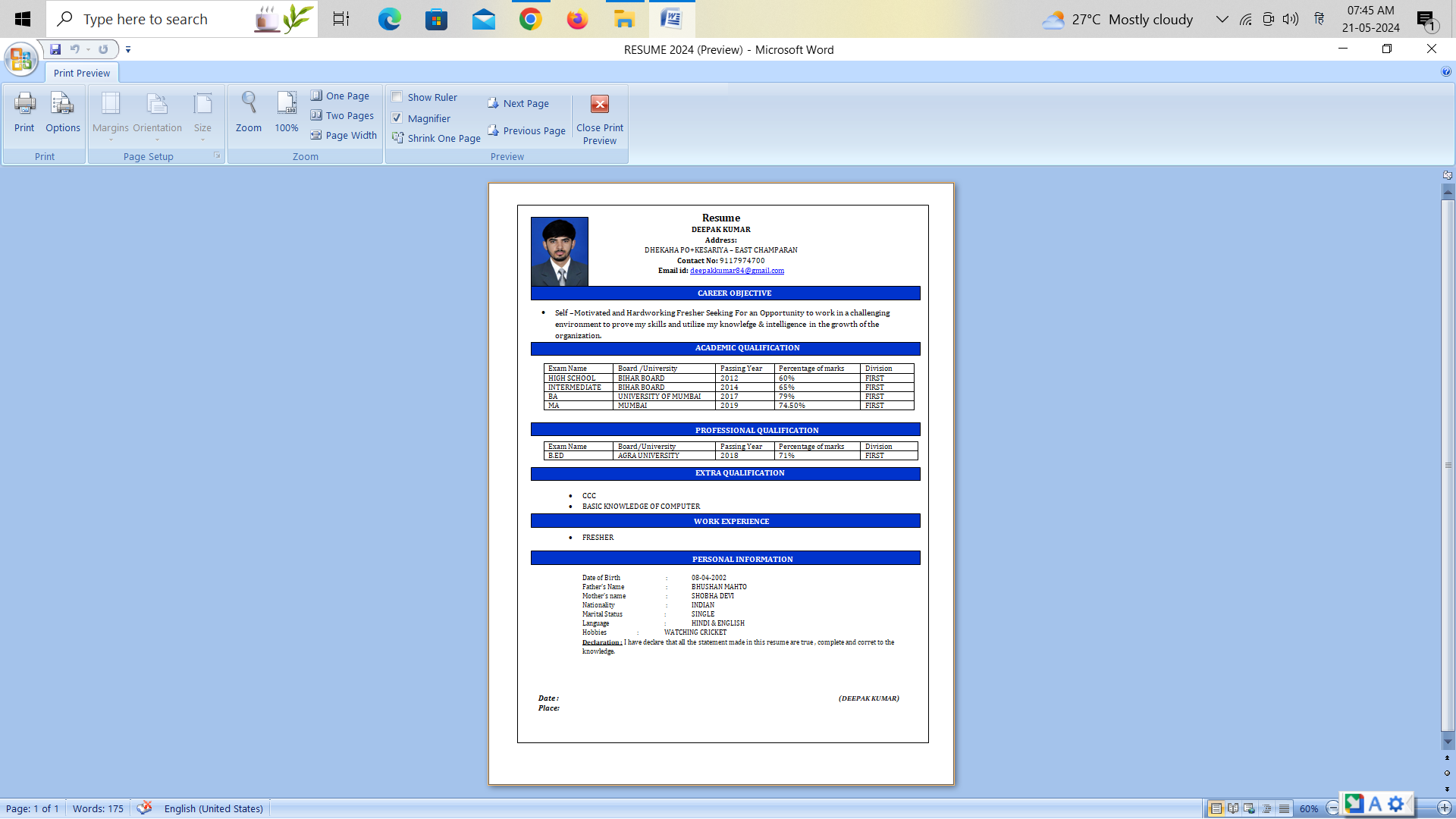Click the resume photo thumbnail

560,251
